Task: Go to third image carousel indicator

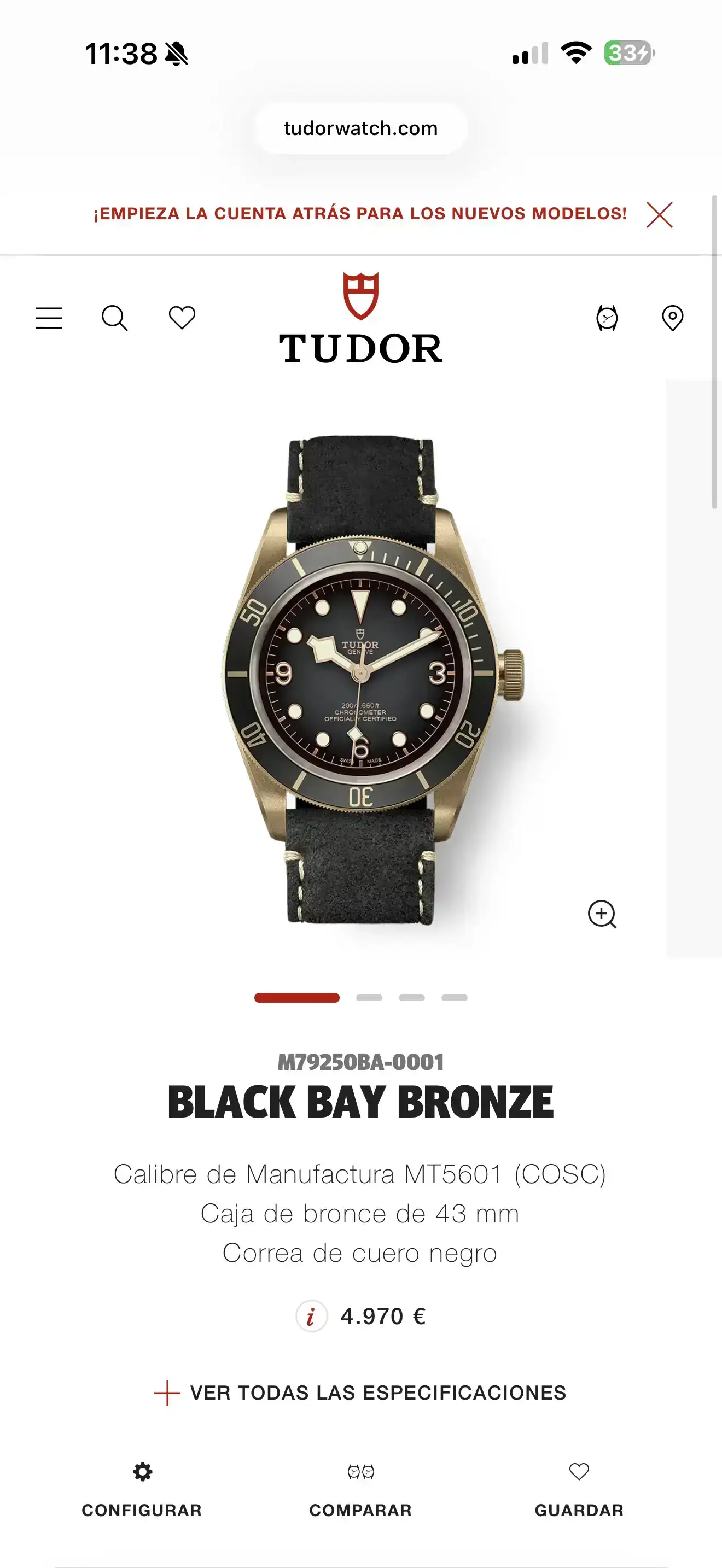Action: [411, 998]
